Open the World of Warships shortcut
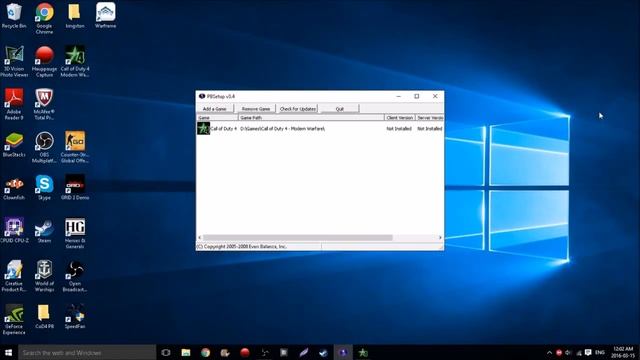640x360 pixels. pyautogui.click(x=44, y=276)
